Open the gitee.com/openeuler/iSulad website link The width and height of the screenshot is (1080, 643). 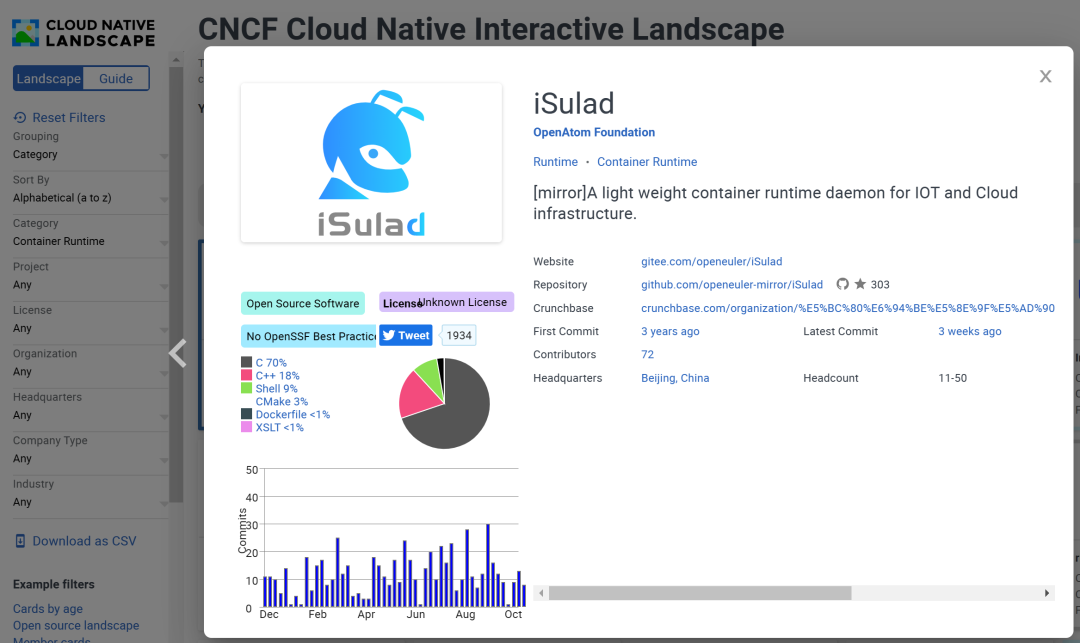pos(711,261)
